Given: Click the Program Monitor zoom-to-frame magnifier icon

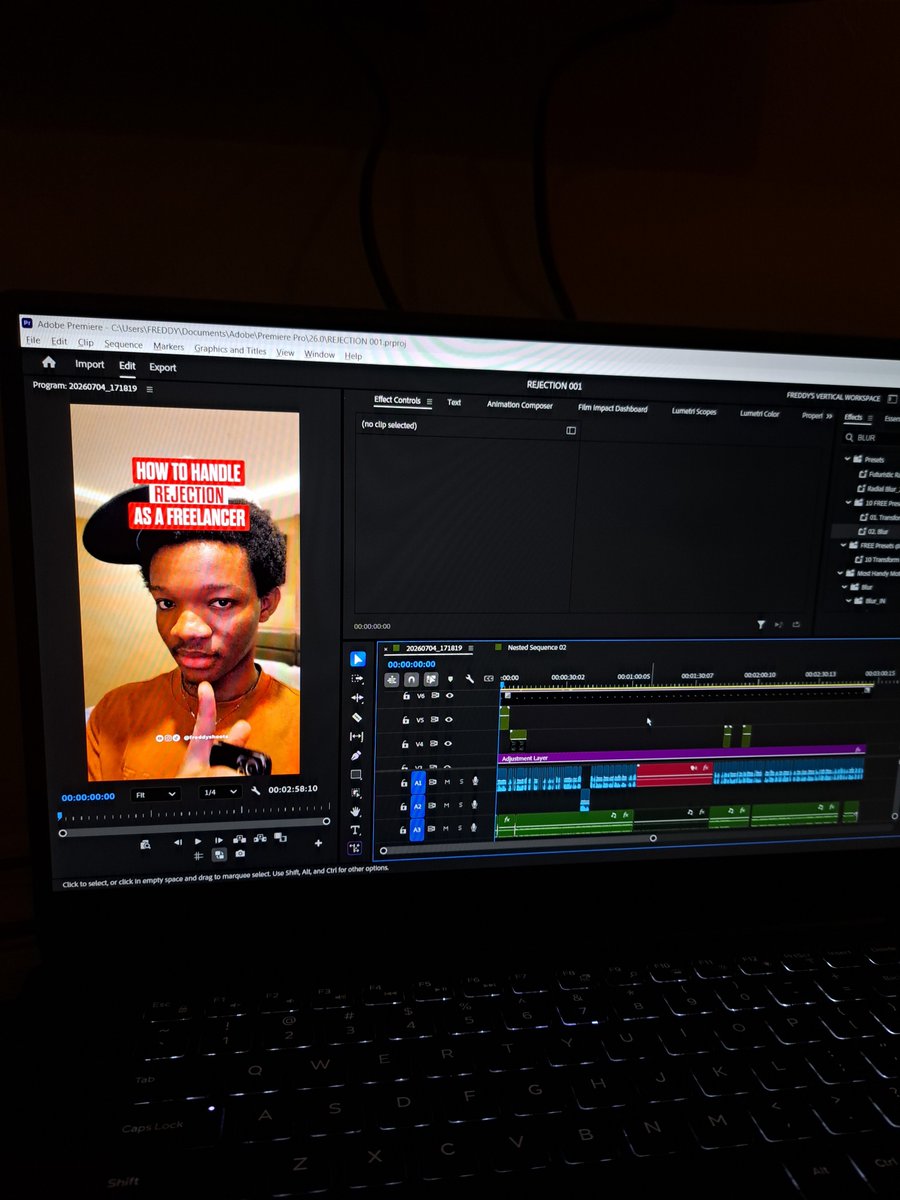Looking at the screenshot, I should point(145,845).
